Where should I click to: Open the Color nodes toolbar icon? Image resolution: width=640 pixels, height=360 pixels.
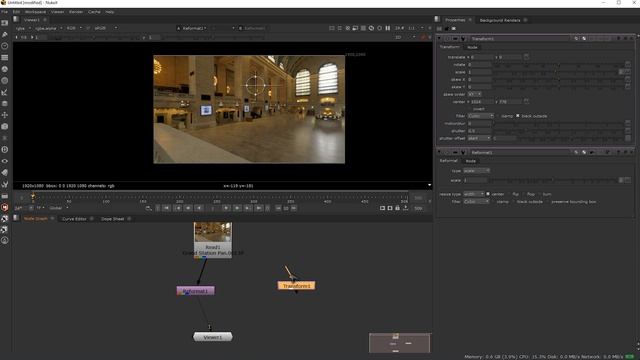coord(4,69)
